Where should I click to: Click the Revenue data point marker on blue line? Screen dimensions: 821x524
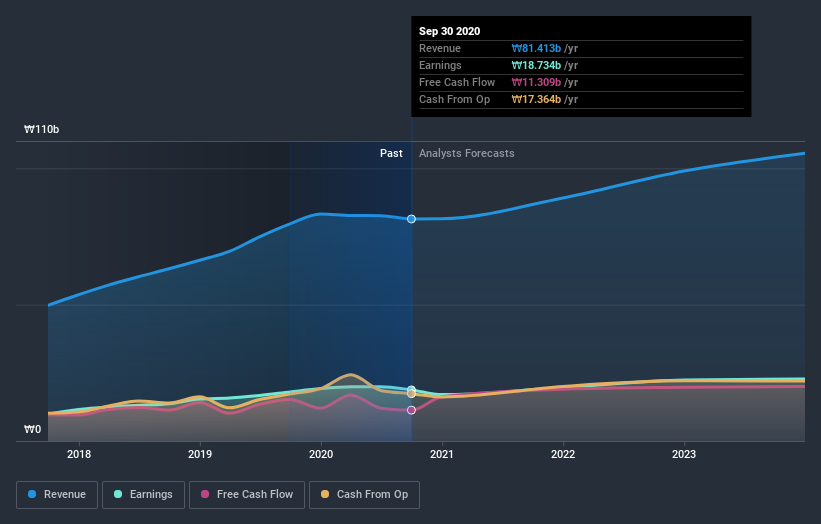coord(412,219)
